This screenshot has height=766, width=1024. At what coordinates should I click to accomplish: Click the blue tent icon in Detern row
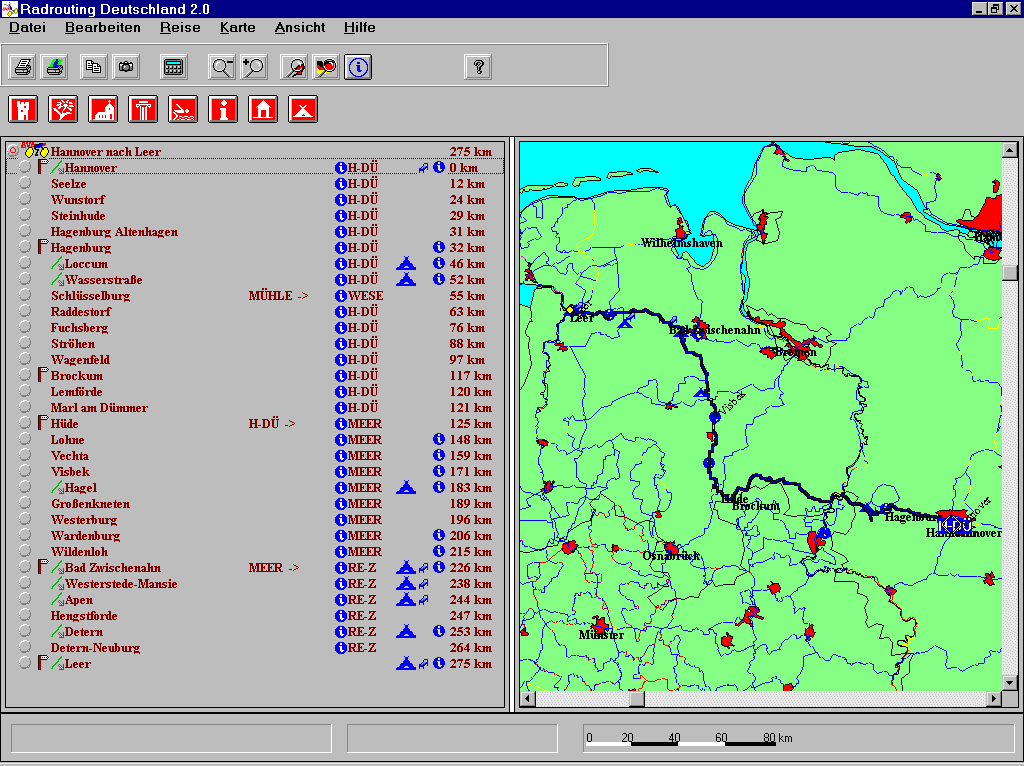406,631
